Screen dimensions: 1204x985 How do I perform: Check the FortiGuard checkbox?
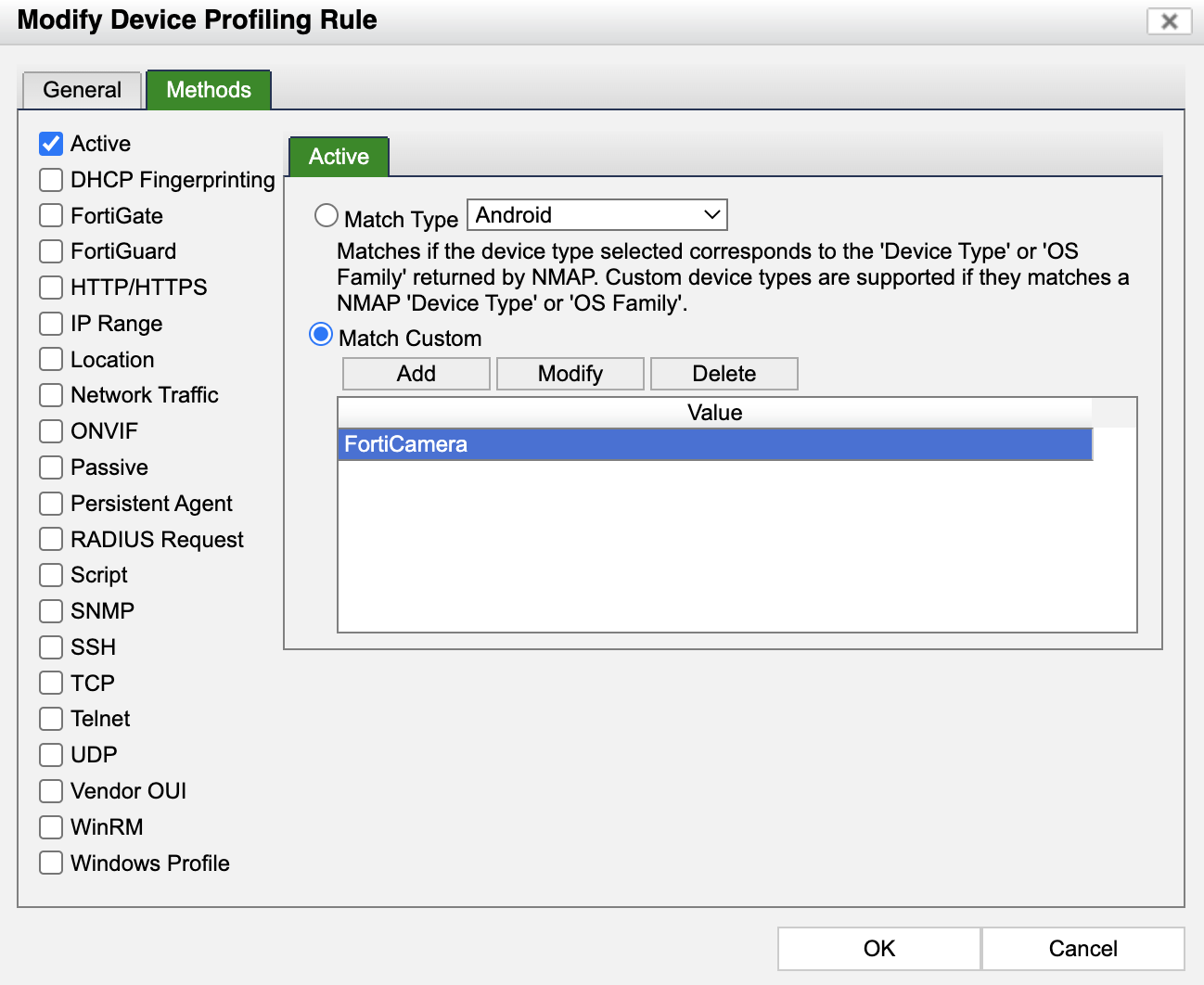51,251
